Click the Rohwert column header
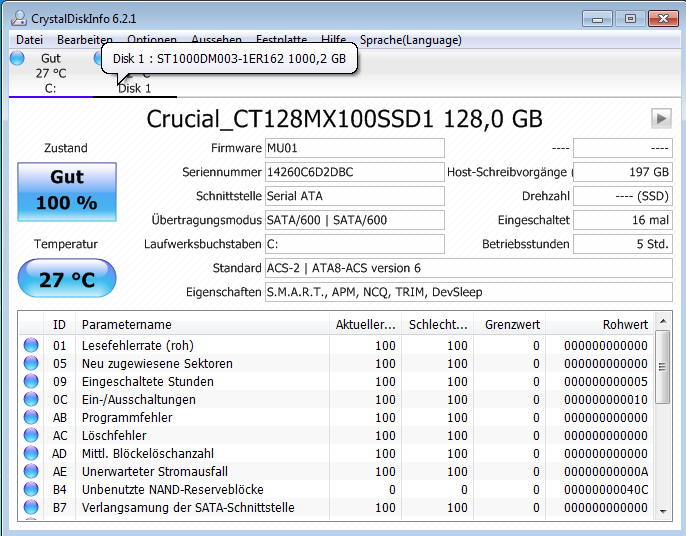The width and height of the screenshot is (686, 536). [599, 324]
